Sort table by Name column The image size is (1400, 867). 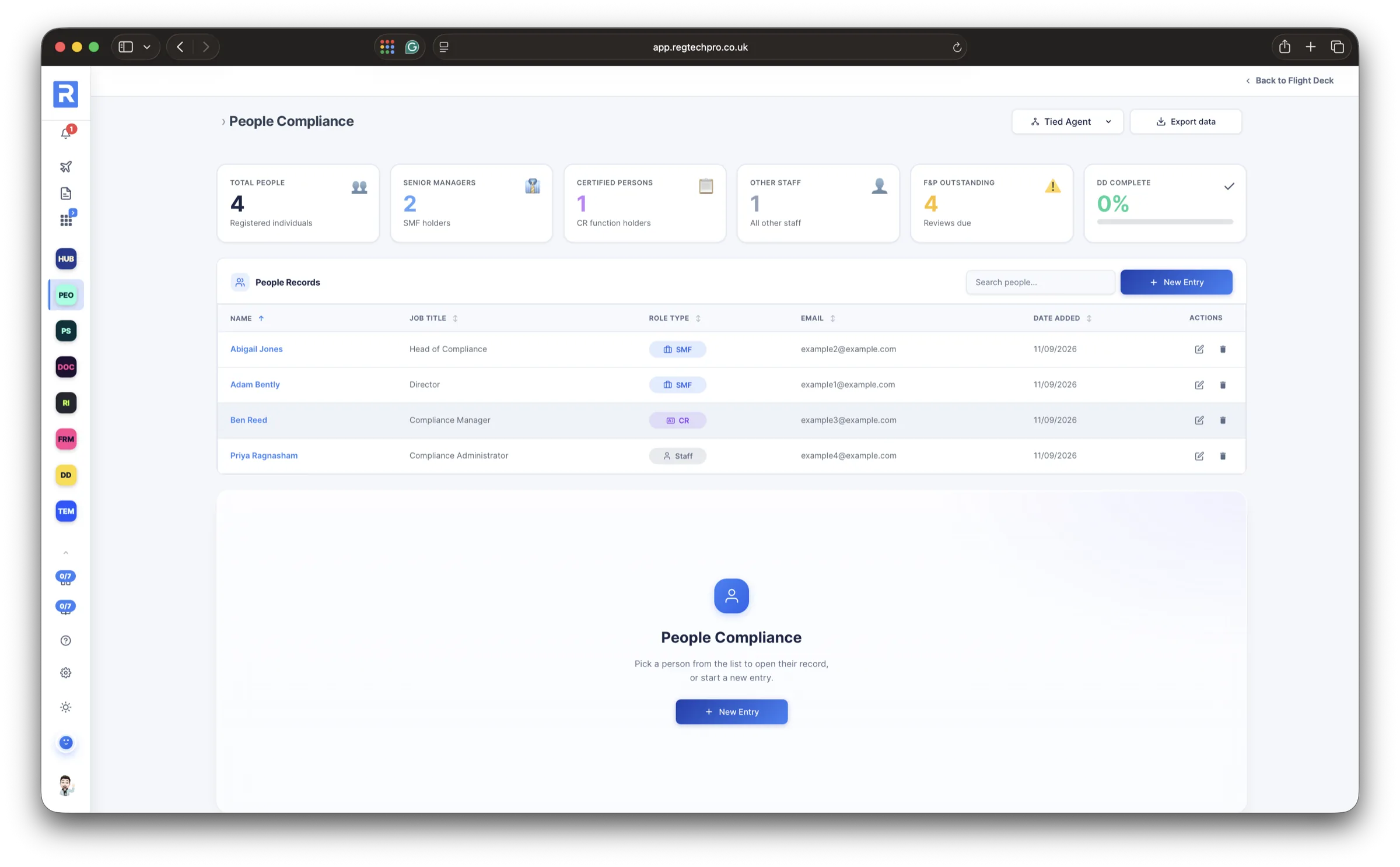pos(247,318)
